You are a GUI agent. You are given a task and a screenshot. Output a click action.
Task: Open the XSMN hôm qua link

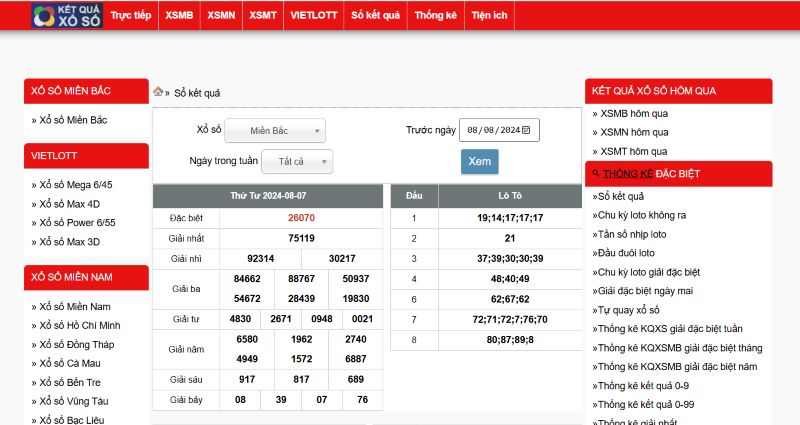[x=634, y=132]
